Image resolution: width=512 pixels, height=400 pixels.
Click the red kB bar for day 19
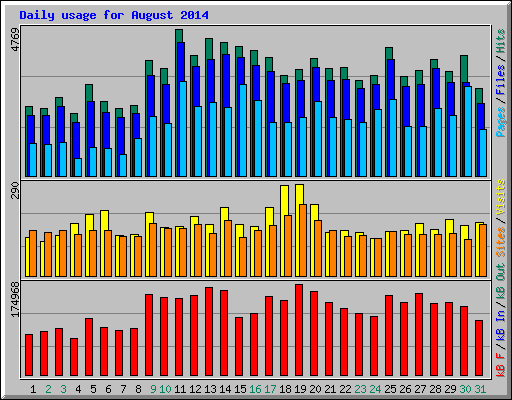(299, 330)
